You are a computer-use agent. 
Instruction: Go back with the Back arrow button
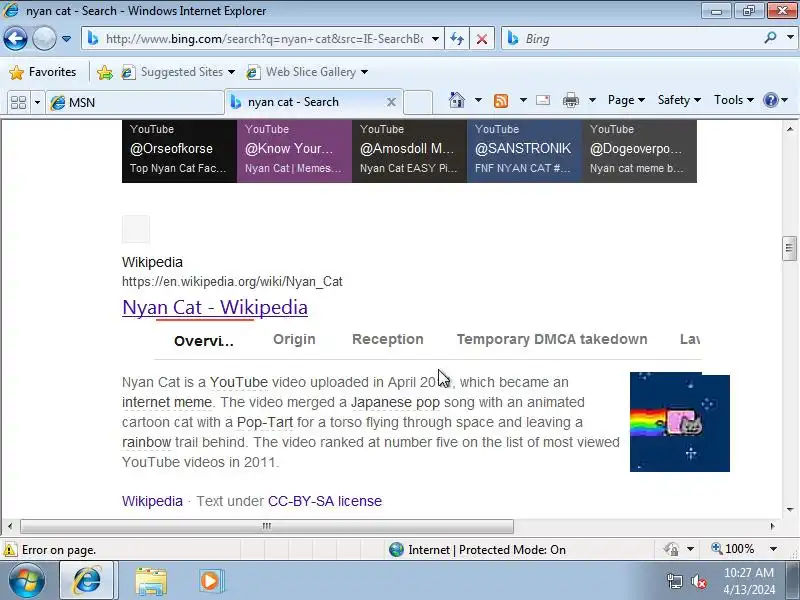(x=15, y=39)
